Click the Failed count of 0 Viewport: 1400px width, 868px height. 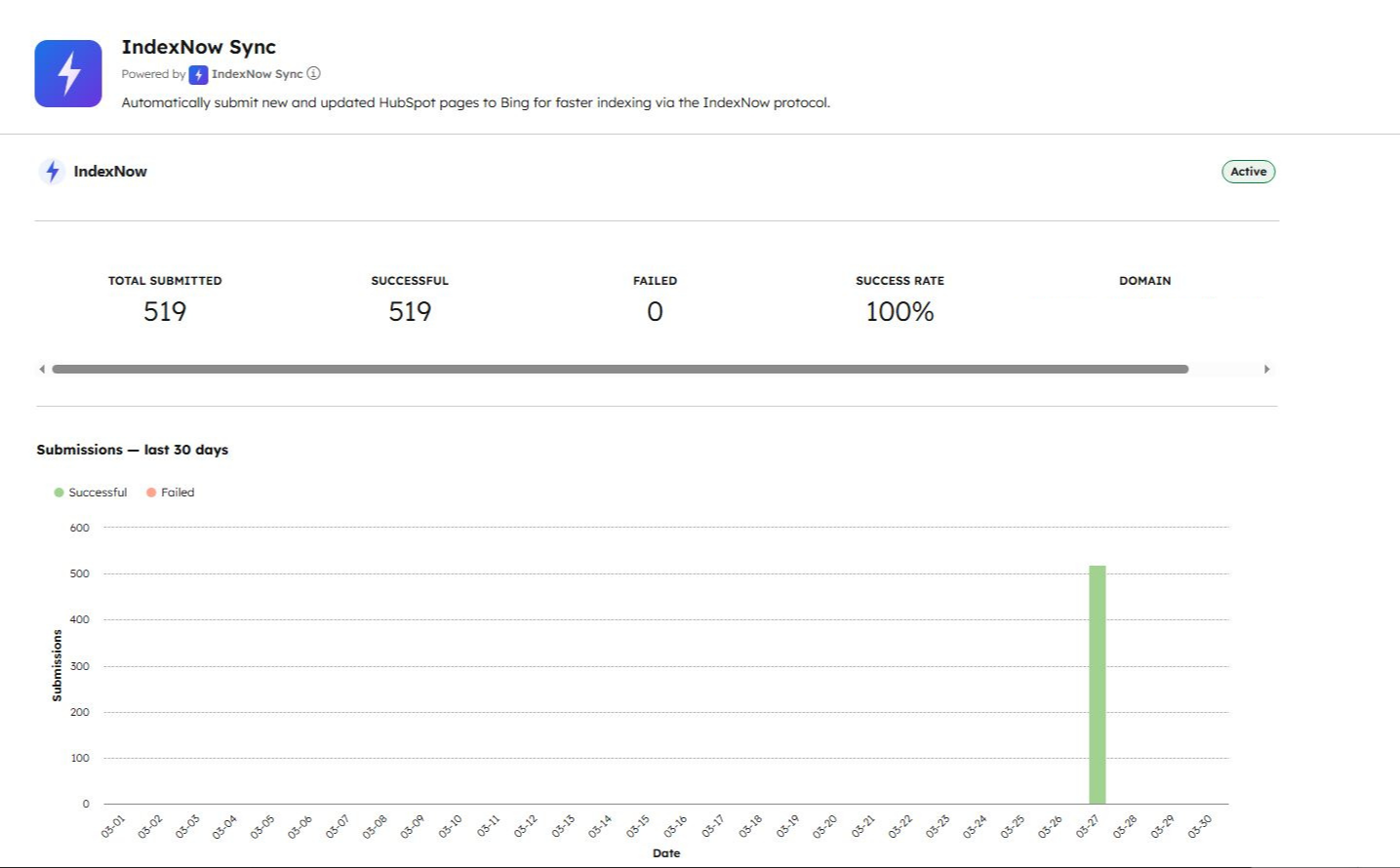point(655,312)
